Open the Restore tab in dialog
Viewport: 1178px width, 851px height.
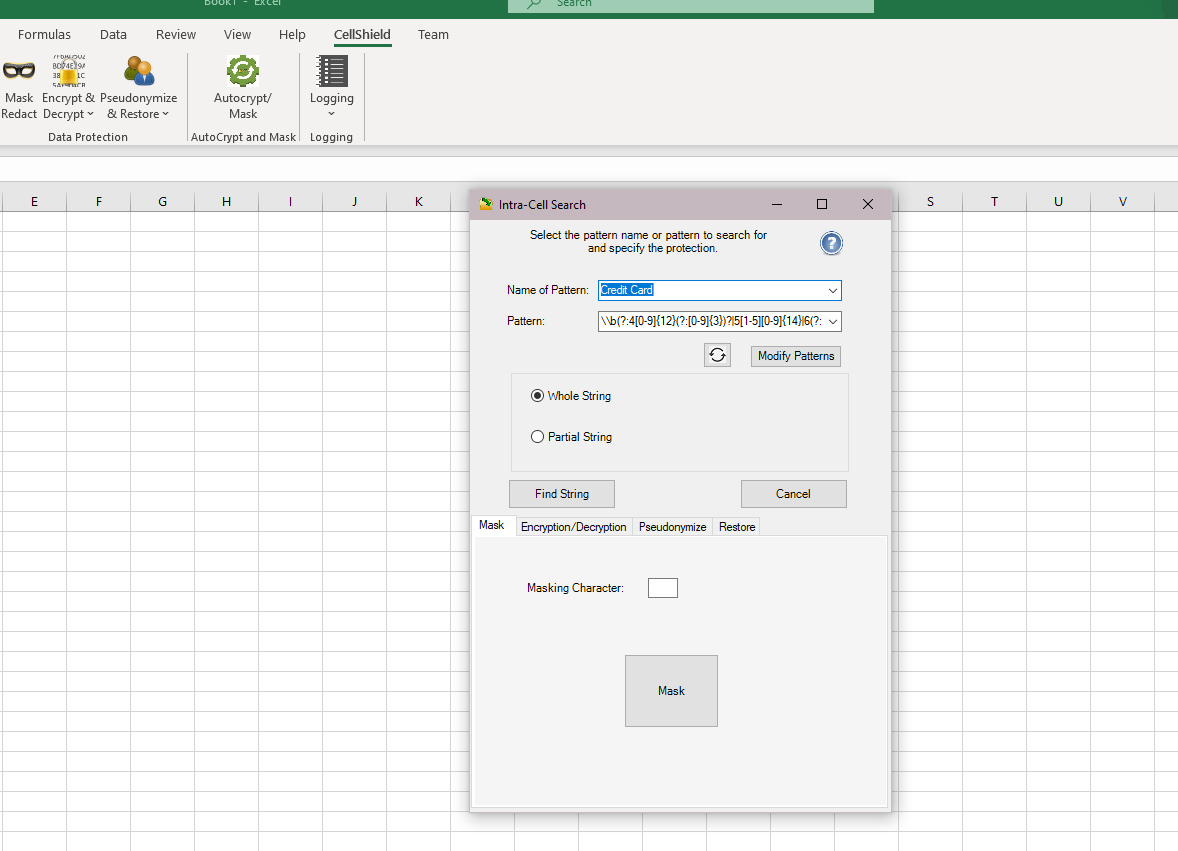[x=737, y=527]
